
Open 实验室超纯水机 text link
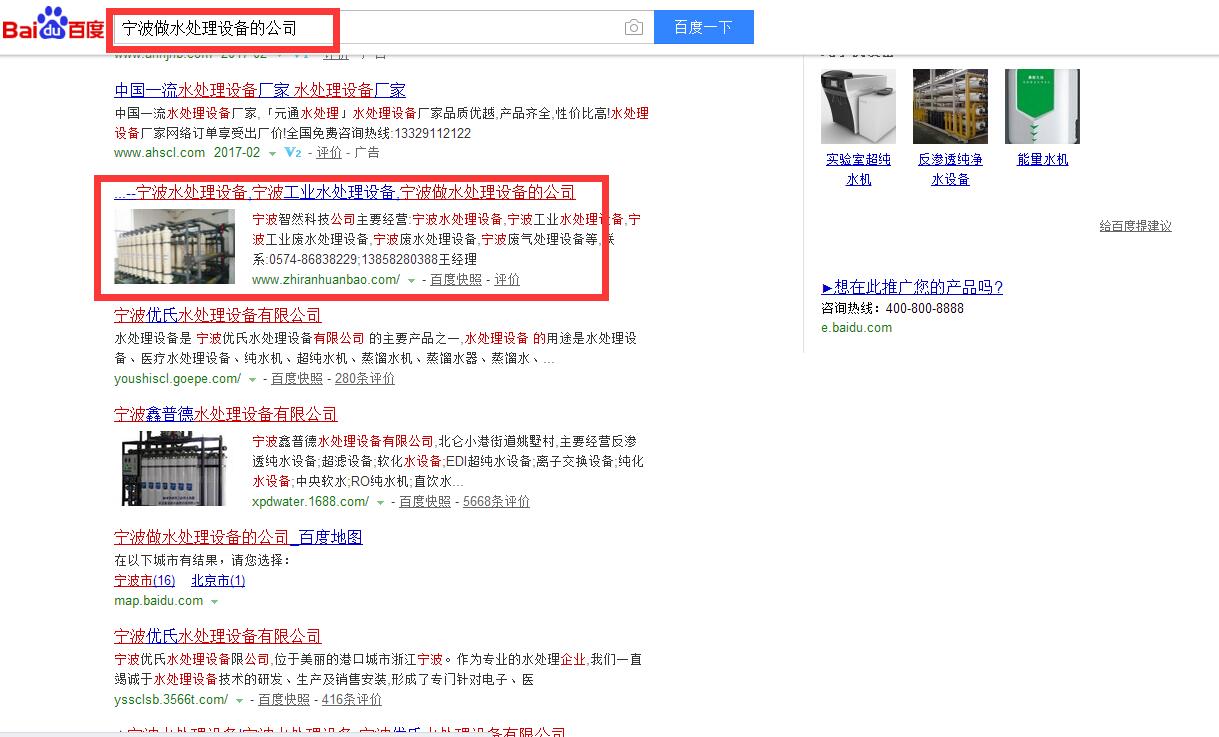coord(858,170)
